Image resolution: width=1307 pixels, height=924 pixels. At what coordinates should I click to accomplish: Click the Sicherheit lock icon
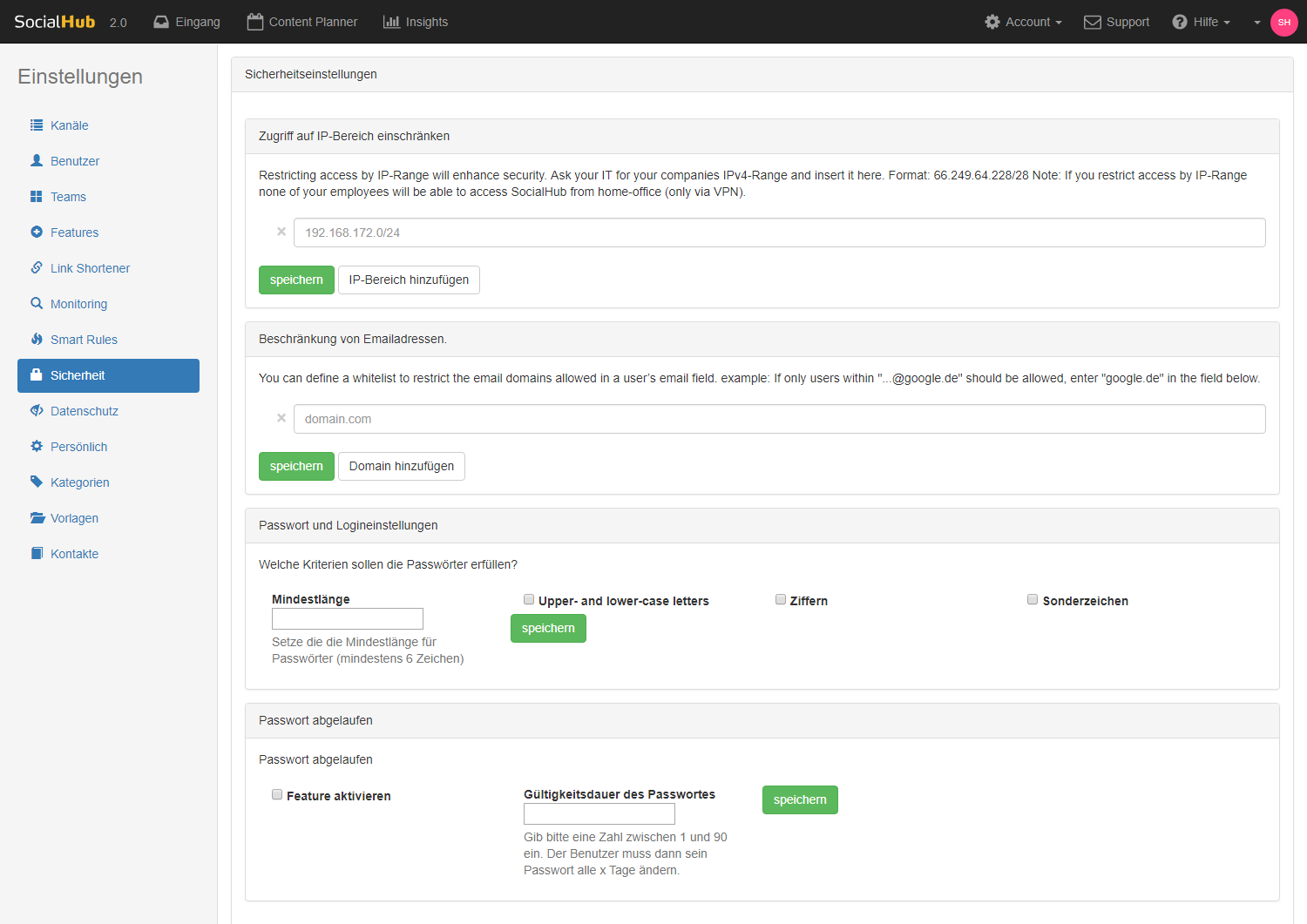[x=37, y=375]
